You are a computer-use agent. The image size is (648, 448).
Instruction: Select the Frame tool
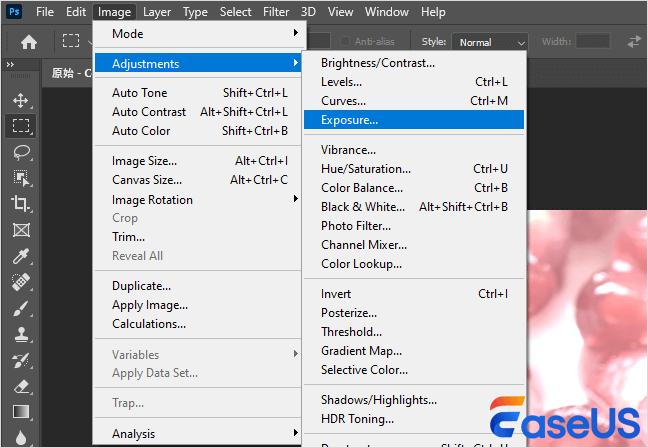20,230
